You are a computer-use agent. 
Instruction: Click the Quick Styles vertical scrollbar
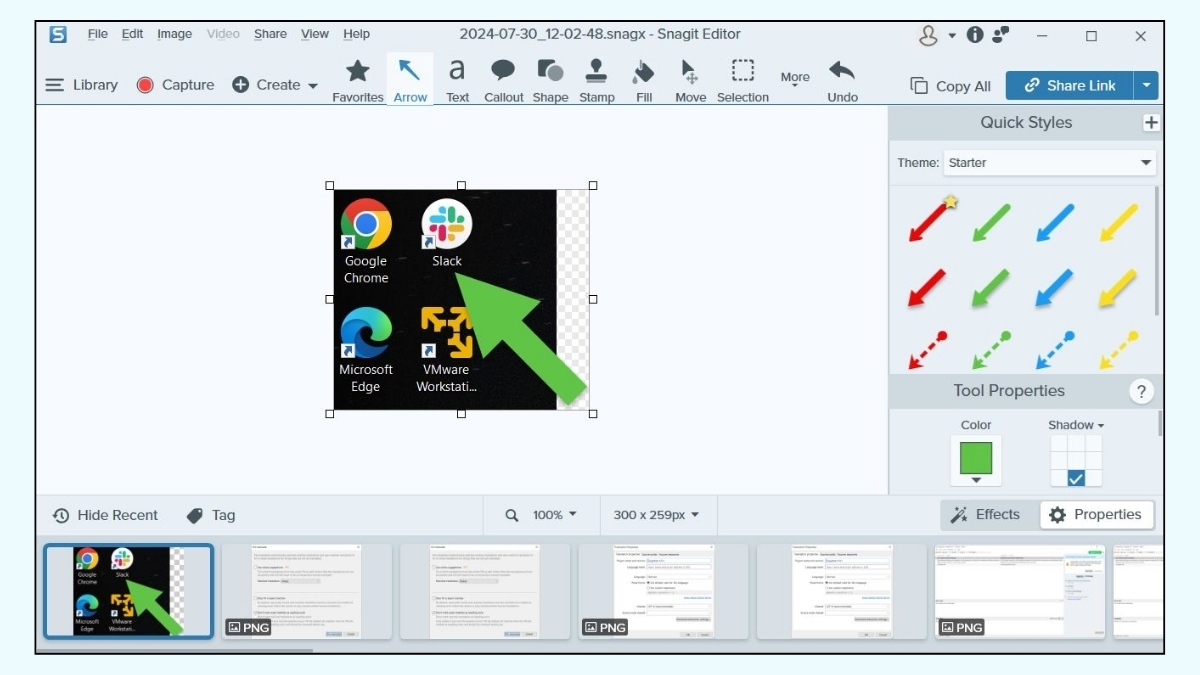(1158, 250)
